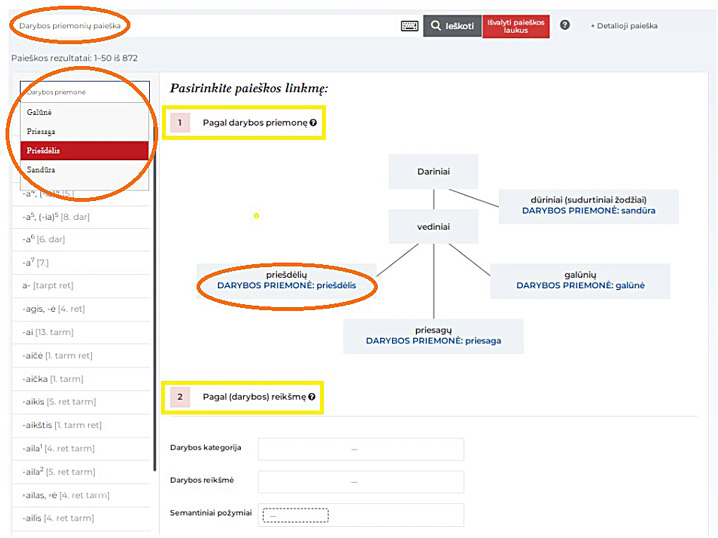Click help icon beside Pagal (darybos) reikšmę
Image resolution: width=718 pixels, height=538 pixels.
click(x=313, y=397)
